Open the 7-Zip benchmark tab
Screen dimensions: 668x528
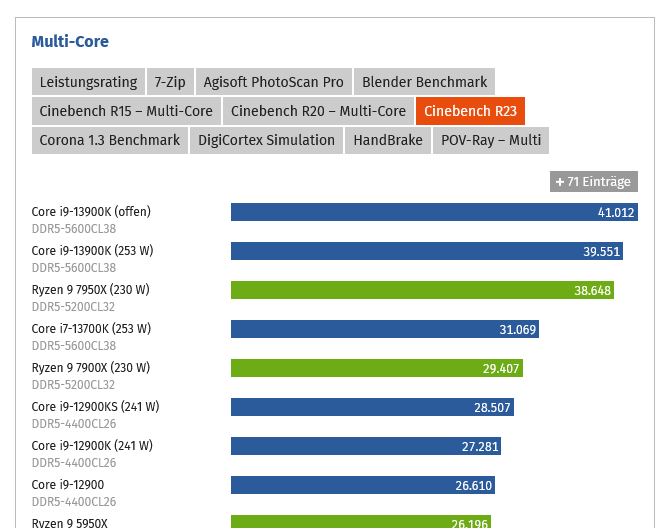coord(170,81)
